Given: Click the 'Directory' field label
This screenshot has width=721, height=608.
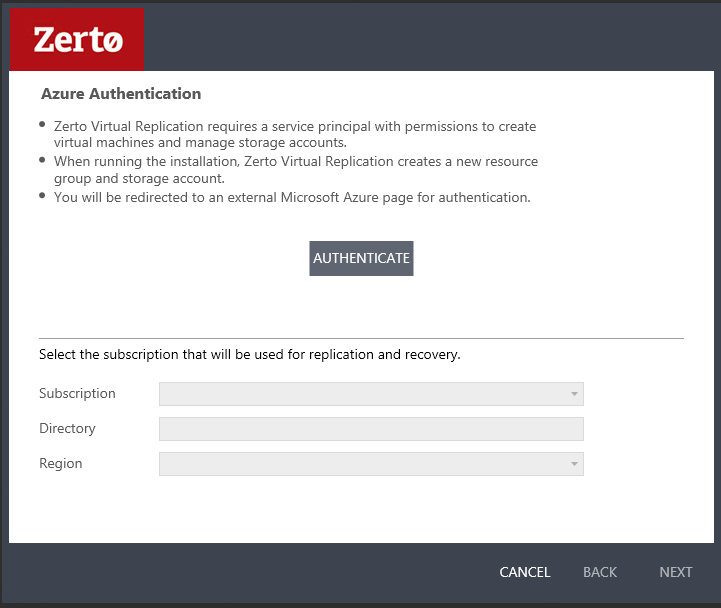Looking at the screenshot, I should (x=67, y=429).
